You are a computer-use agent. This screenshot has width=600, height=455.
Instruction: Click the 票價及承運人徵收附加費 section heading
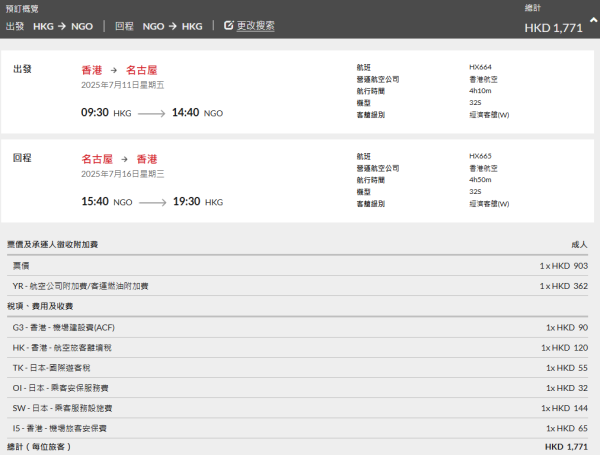click(x=52, y=245)
